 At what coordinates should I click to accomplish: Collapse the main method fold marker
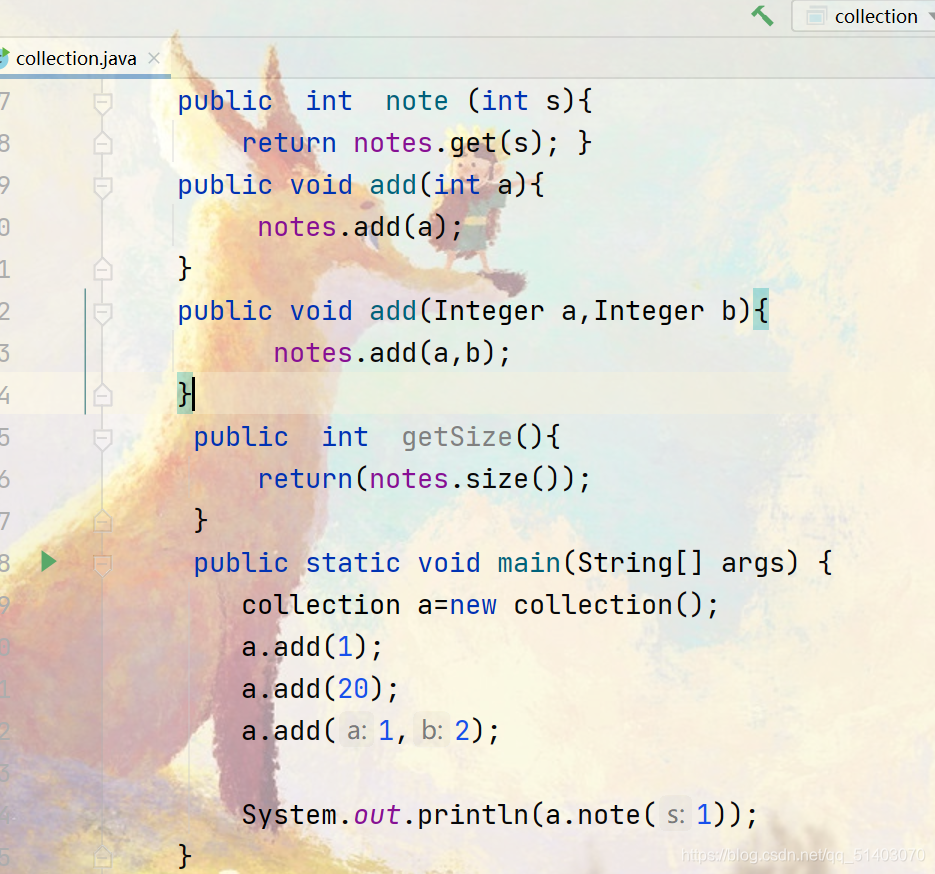tap(103, 565)
